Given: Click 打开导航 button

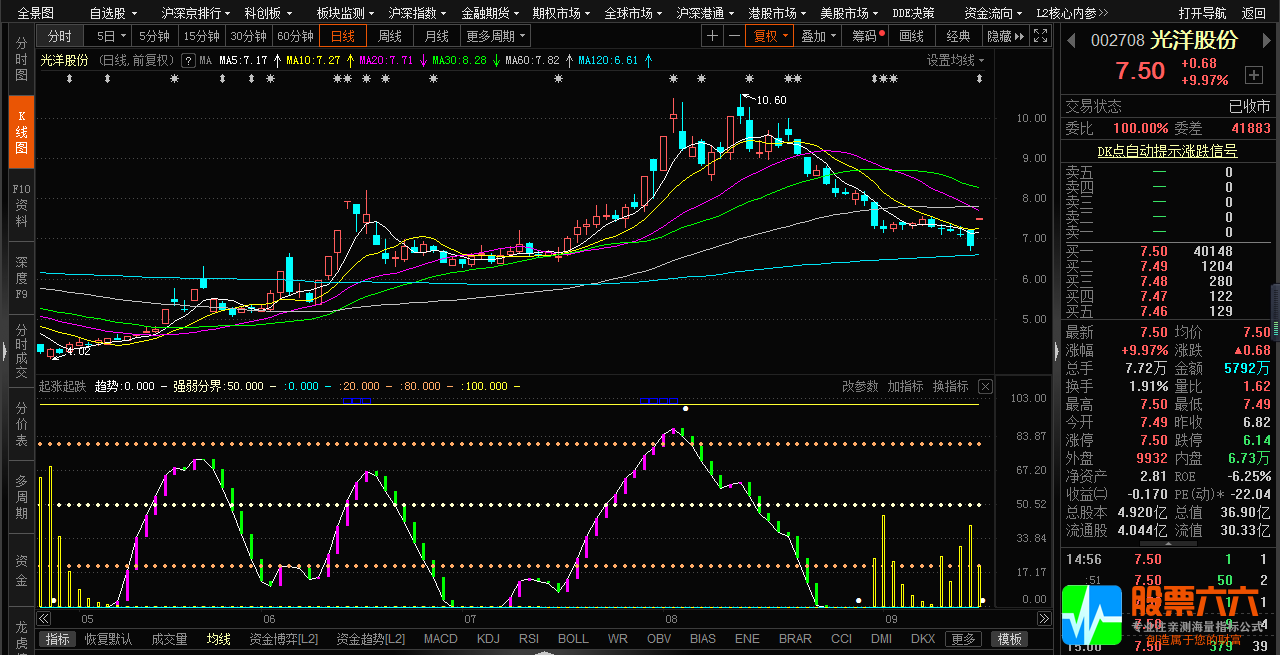Looking at the screenshot, I should 1202,13.
